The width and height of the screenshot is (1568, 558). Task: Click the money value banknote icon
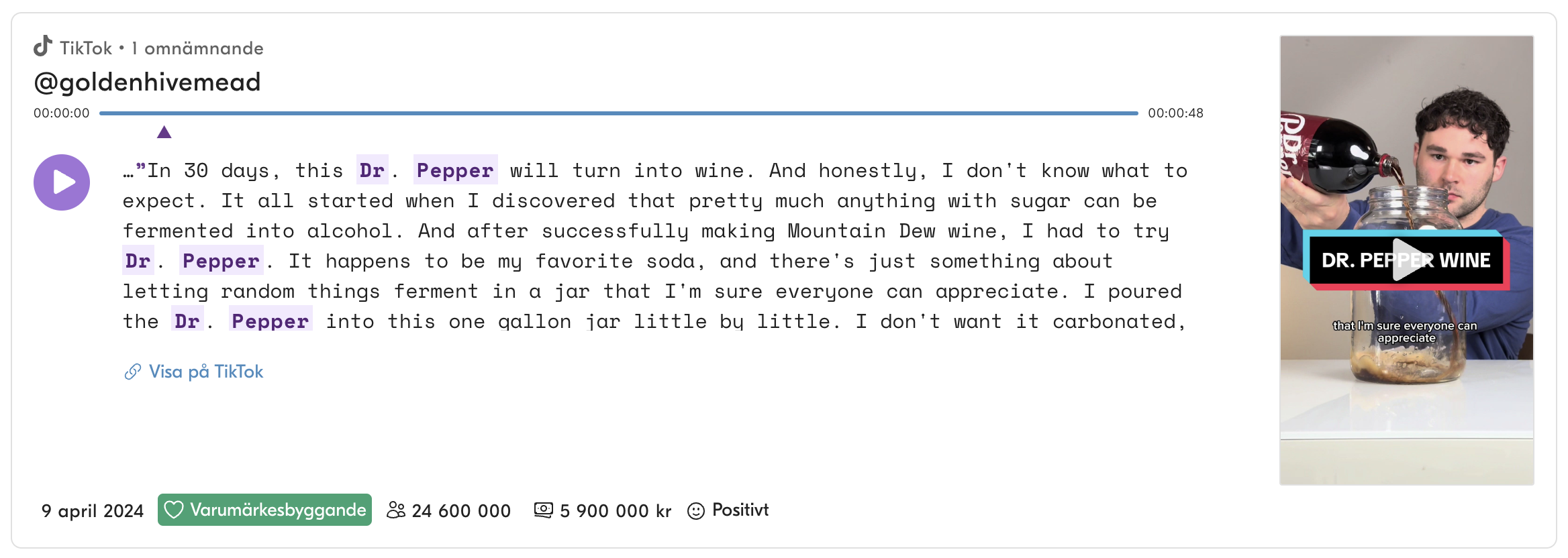click(544, 510)
